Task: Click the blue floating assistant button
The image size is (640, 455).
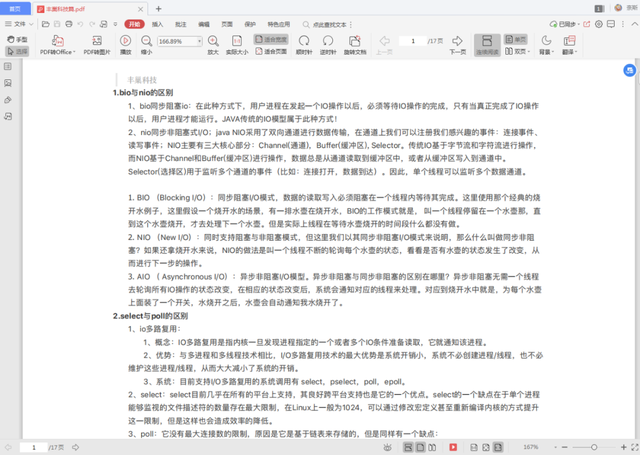Action: [x=629, y=70]
